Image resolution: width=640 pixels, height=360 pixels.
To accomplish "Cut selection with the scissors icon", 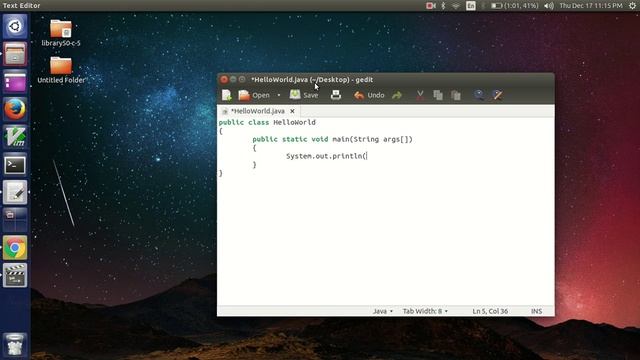I will (x=420, y=95).
